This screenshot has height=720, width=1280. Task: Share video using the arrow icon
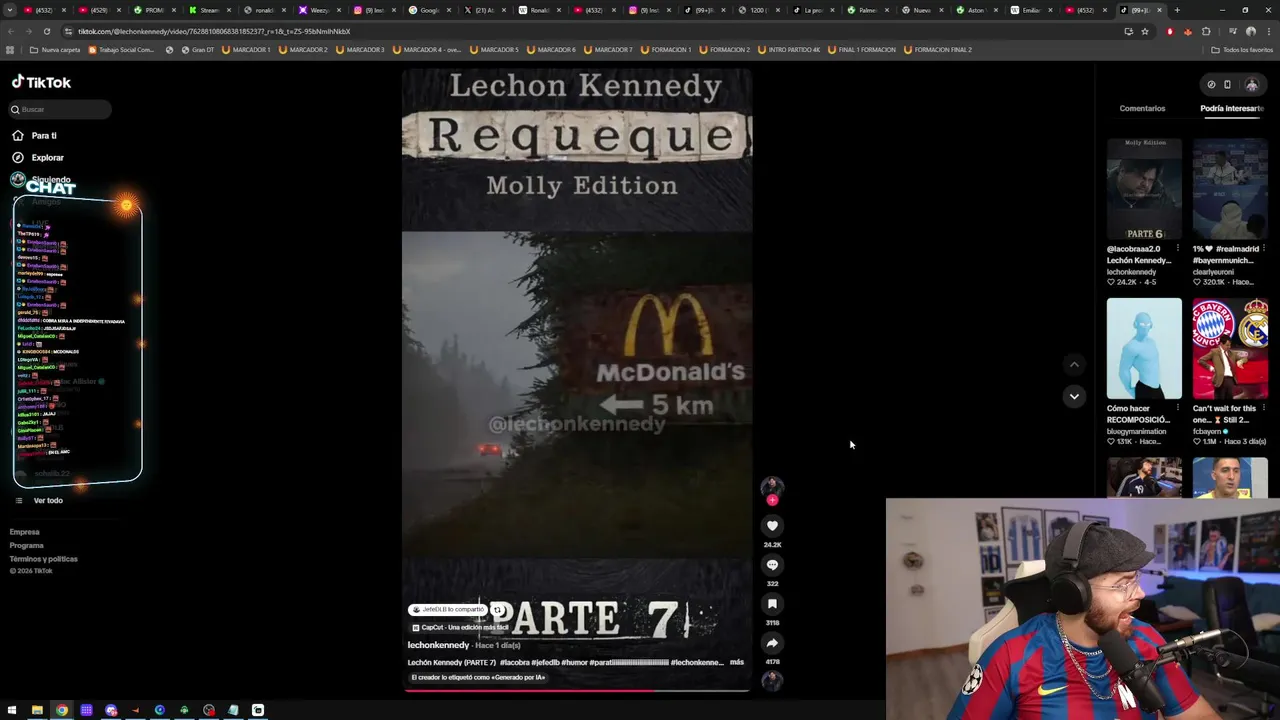[772, 643]
